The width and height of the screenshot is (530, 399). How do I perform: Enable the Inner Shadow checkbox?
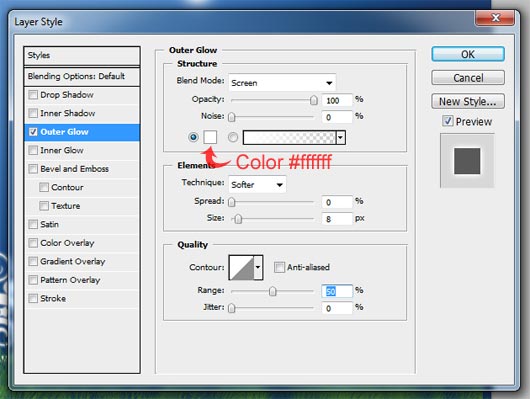click(x=33, y=113)
